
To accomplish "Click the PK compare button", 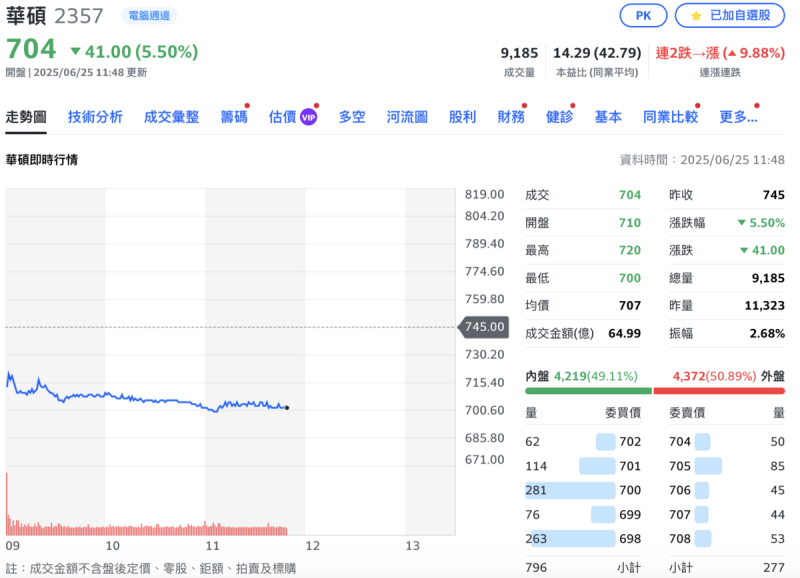I will pyautogui.click(x=643, y=16).
